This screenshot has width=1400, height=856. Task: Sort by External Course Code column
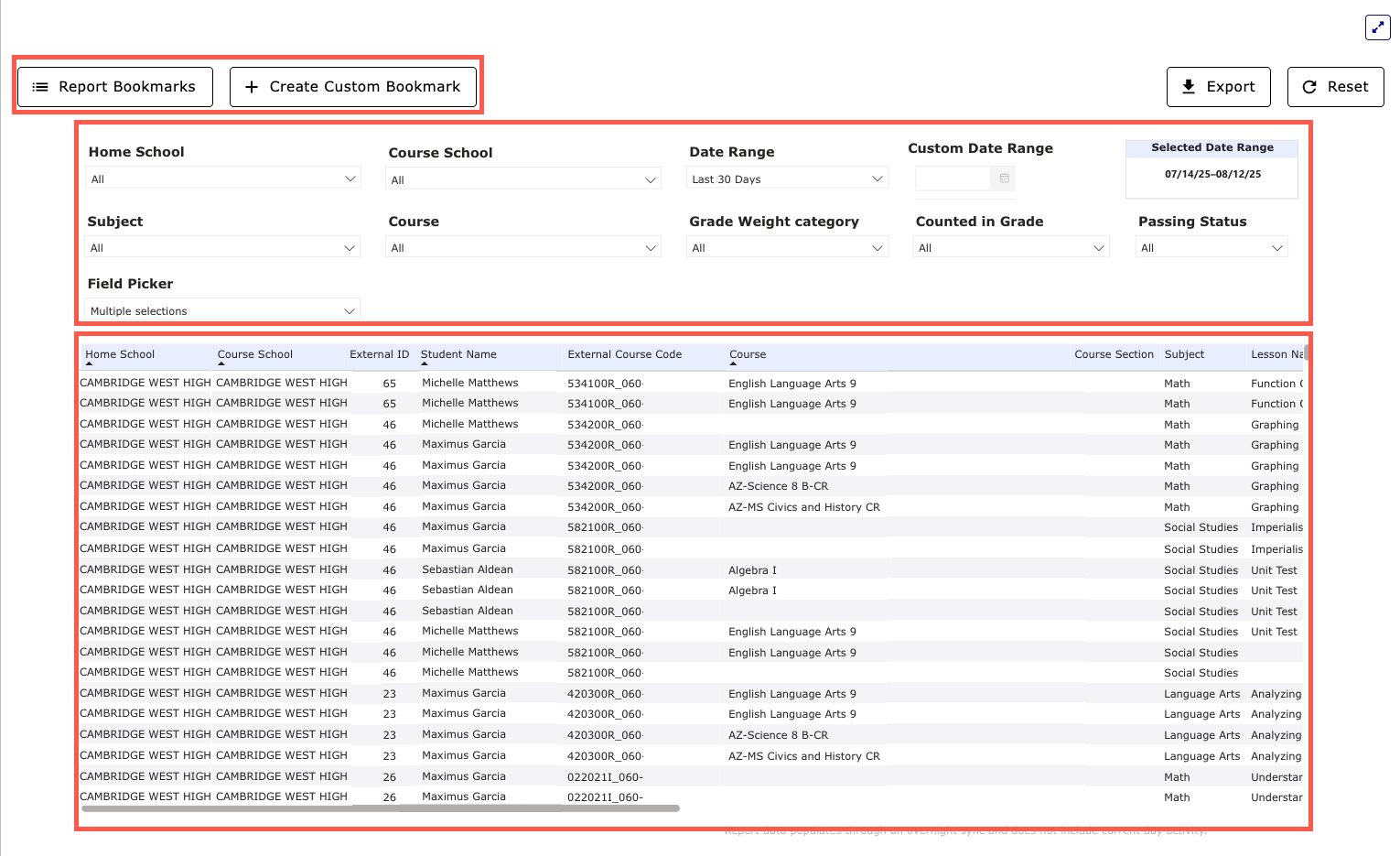click(x=624, y=354)
